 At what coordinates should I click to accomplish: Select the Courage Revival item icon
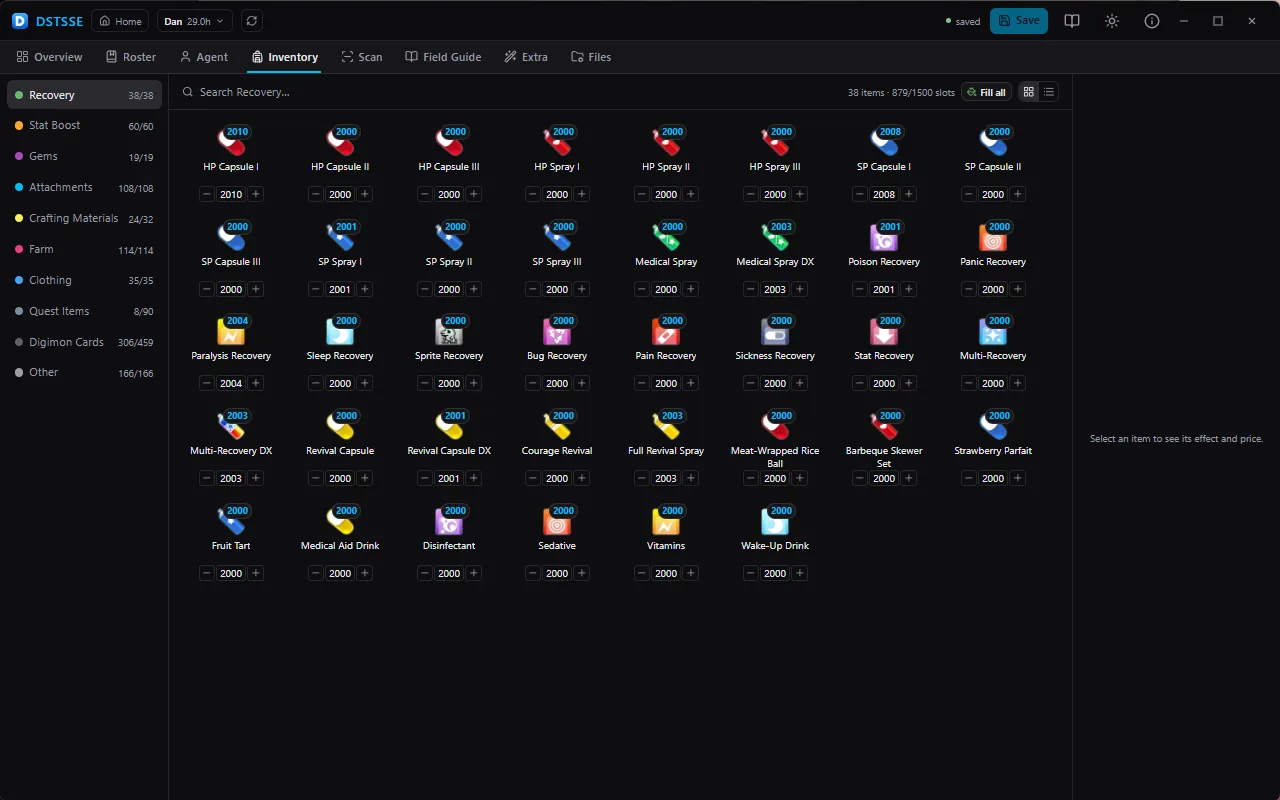point(557,426)
